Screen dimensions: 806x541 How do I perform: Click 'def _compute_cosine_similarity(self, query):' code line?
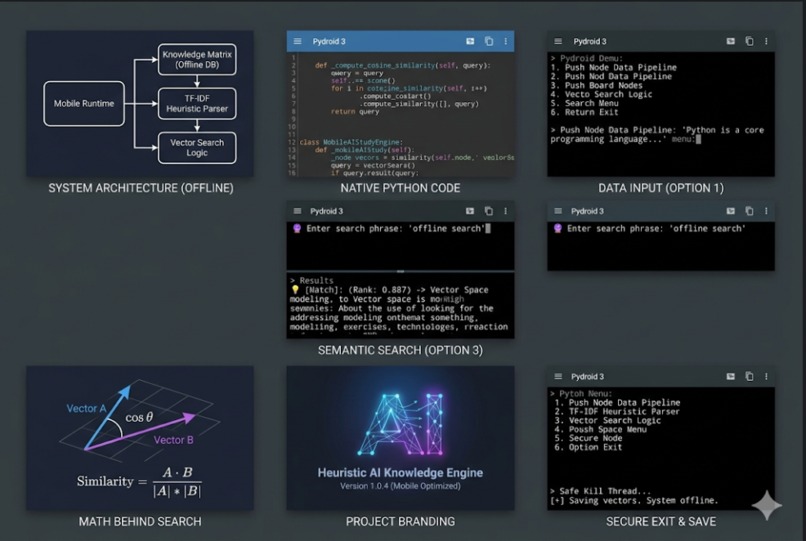point(402,65)
